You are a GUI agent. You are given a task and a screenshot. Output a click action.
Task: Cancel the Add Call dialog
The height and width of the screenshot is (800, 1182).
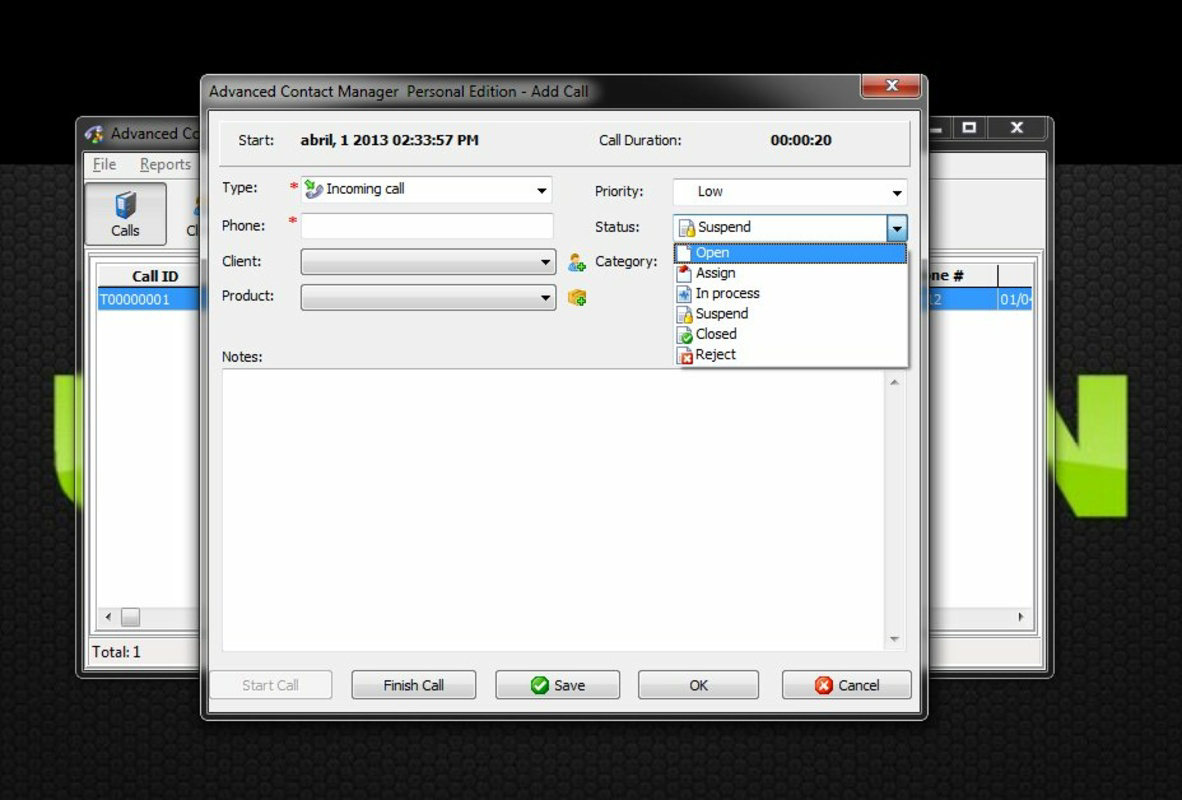click(847, 685)
